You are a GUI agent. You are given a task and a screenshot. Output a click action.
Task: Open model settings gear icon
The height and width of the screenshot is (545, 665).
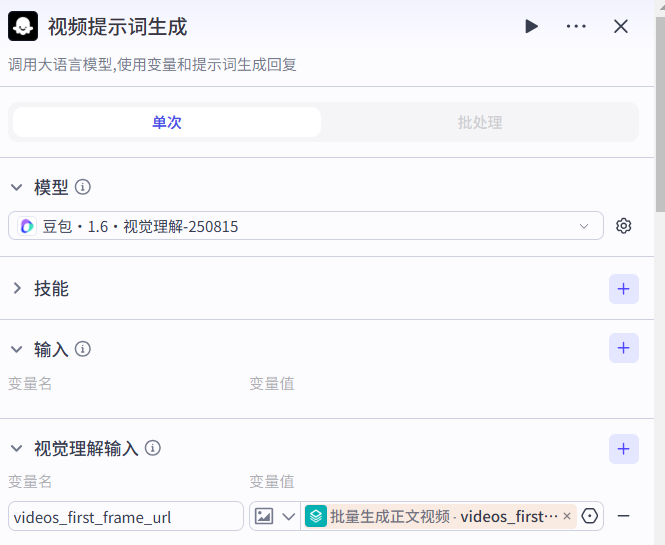624,226
